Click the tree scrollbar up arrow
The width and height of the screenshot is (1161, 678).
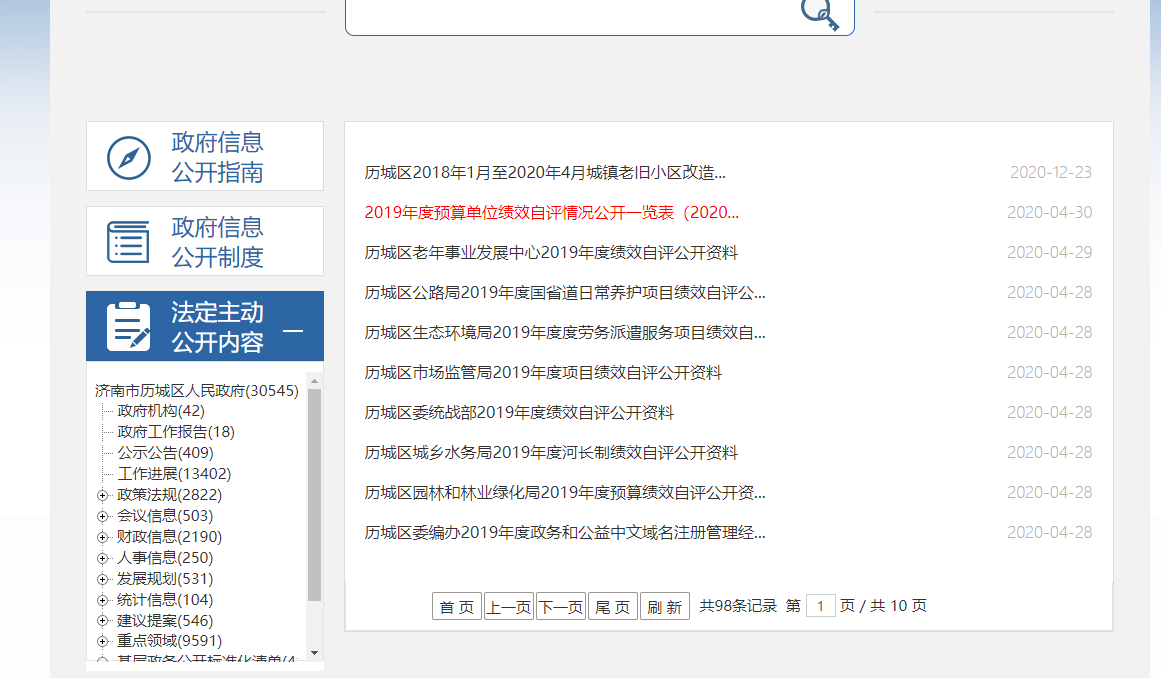click(315, 381)
